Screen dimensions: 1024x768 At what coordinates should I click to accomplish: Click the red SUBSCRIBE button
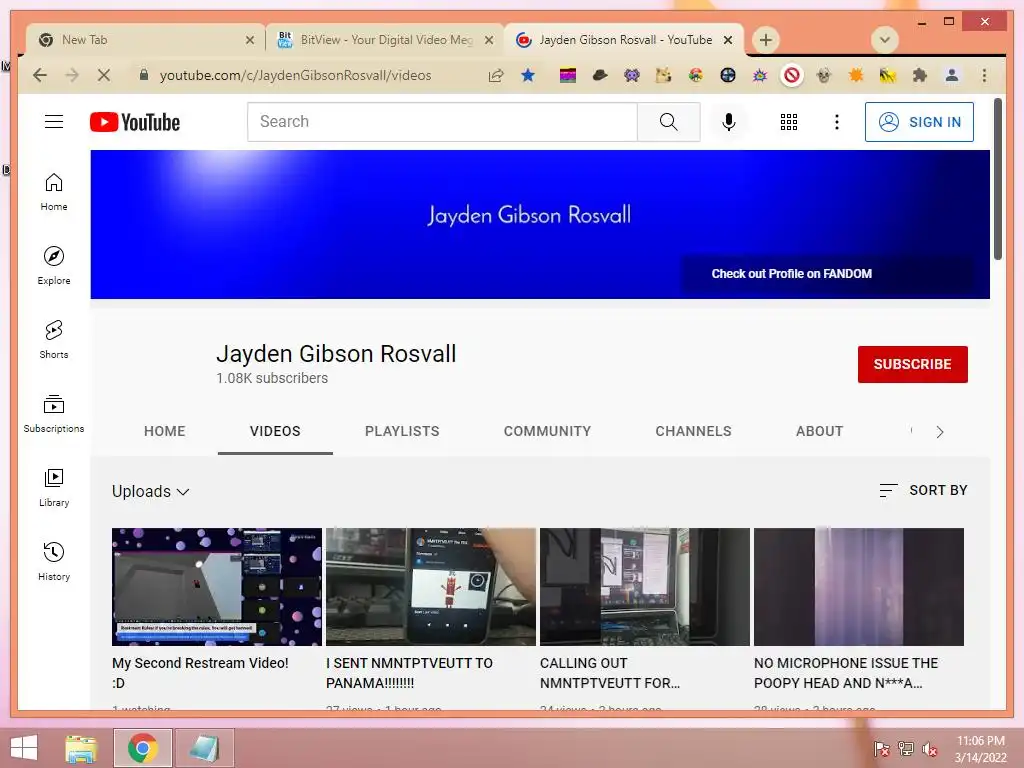[912, 364]
